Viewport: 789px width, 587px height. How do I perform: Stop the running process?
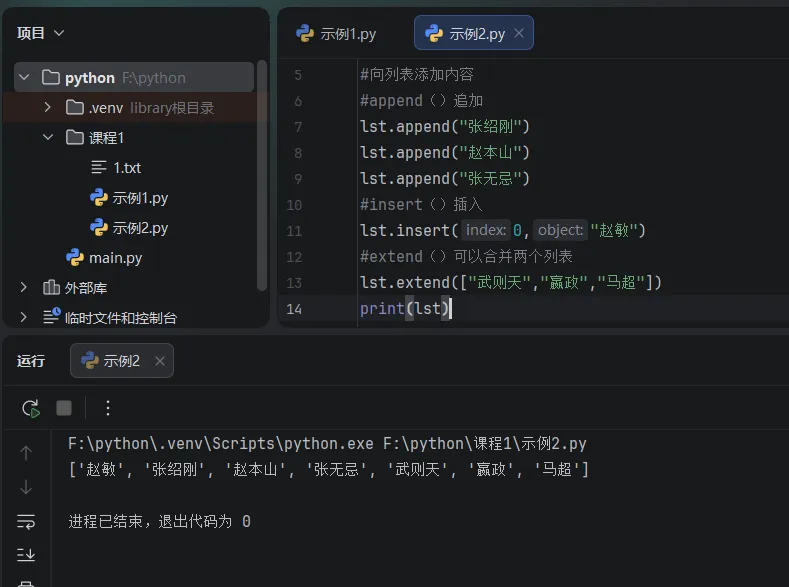[x=64, y=408]
